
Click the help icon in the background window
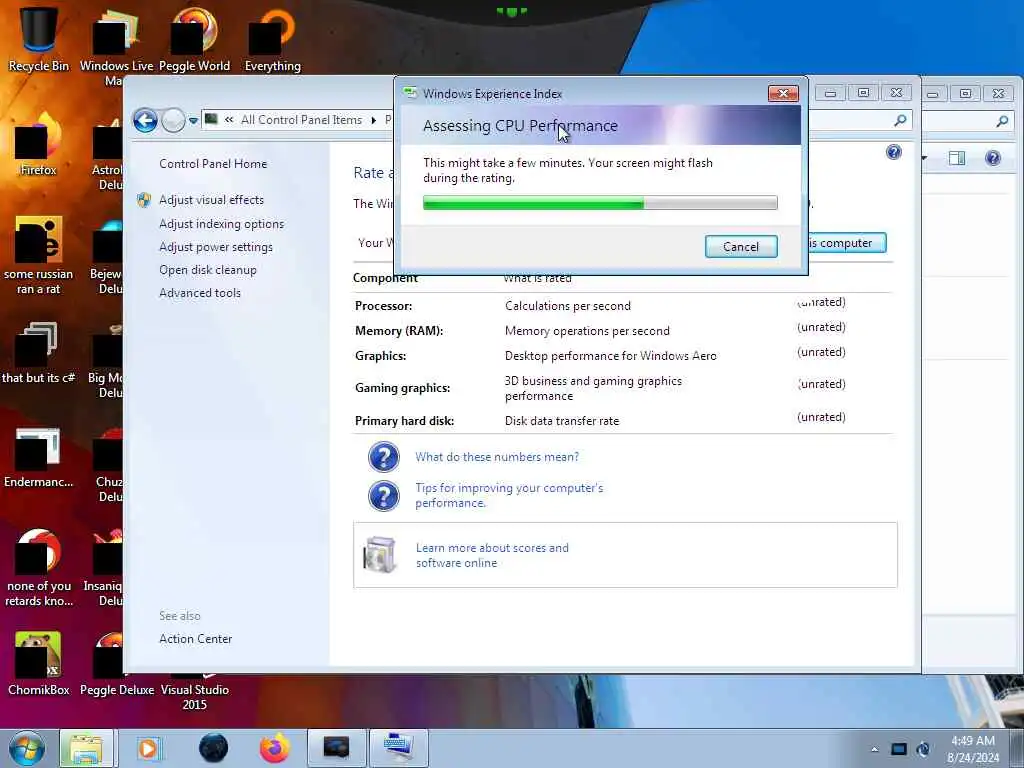point(993,157)
